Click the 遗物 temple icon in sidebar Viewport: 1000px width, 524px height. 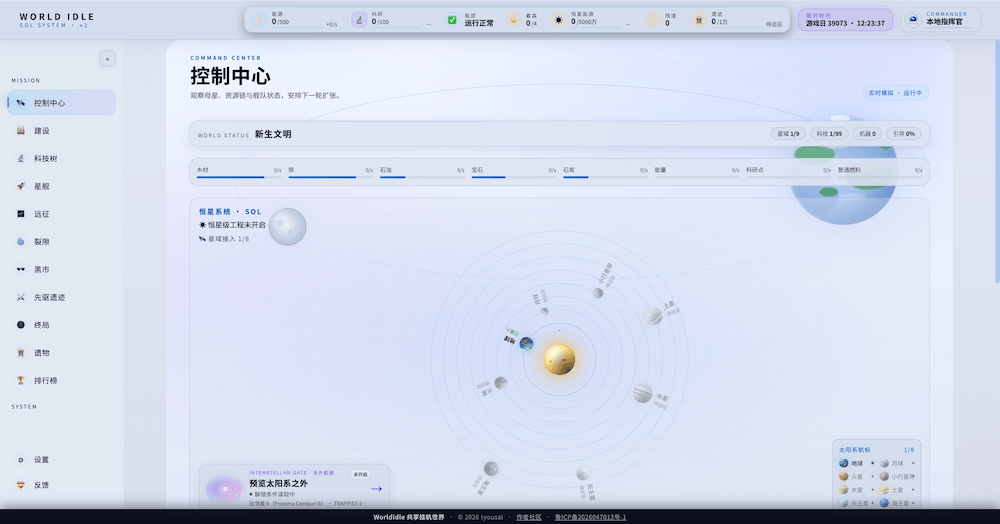click(20, 353)
